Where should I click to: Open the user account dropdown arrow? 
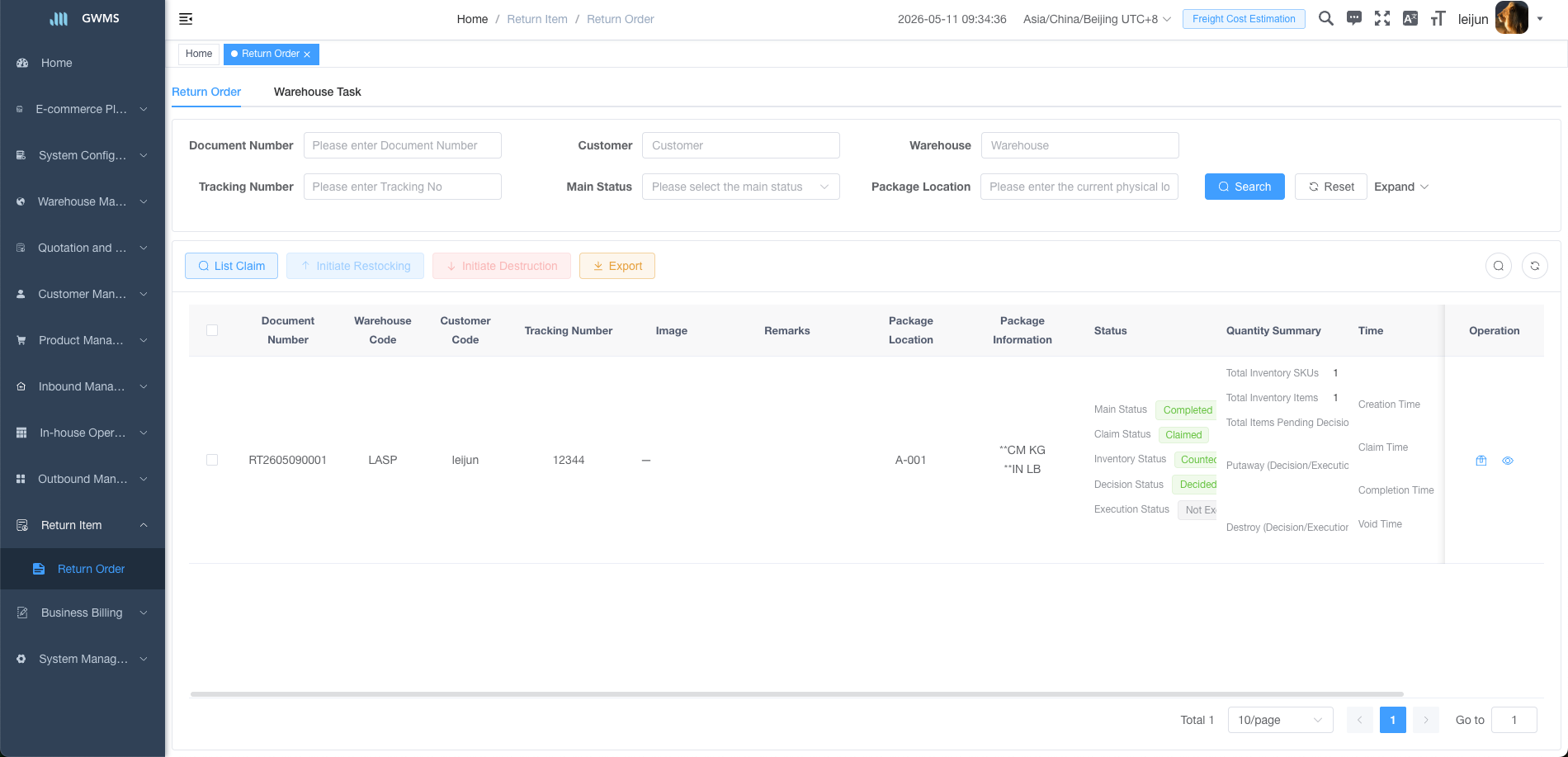click(1540, 19)
